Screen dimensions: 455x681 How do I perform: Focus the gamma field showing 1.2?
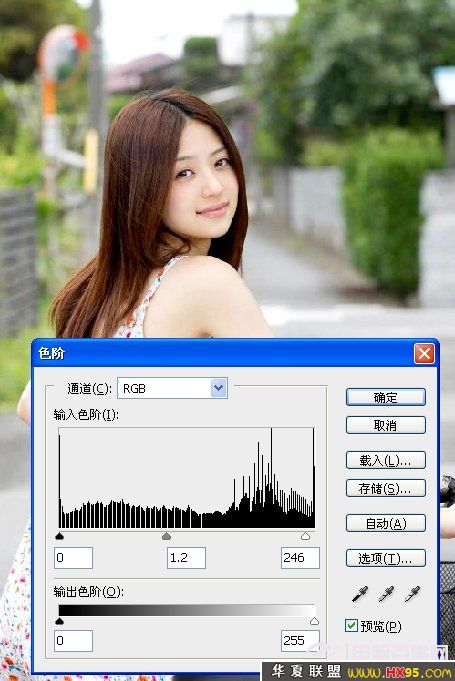pyautogui.click(x=186, y=558)
